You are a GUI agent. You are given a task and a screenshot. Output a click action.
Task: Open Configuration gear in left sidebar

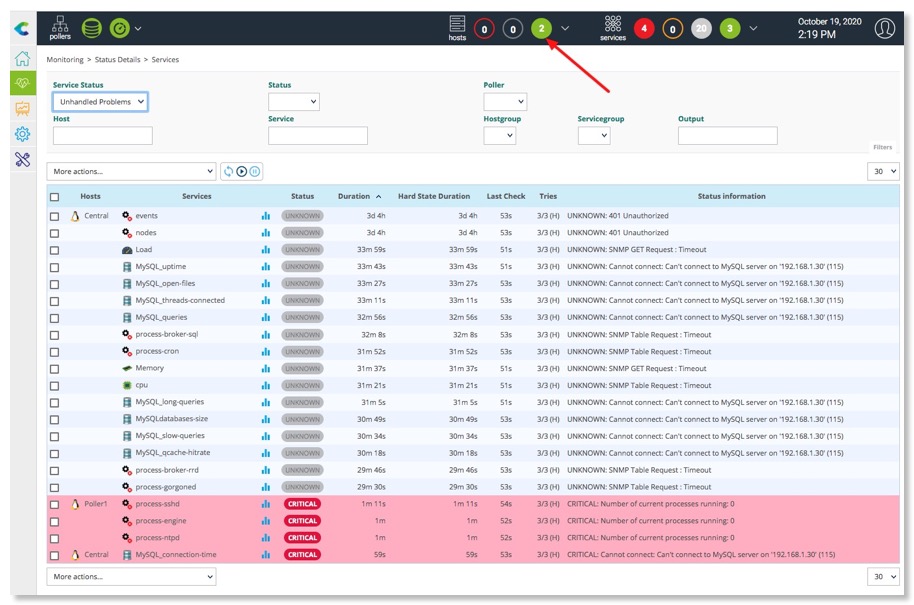pyautogui.click(x=22, y=134)
